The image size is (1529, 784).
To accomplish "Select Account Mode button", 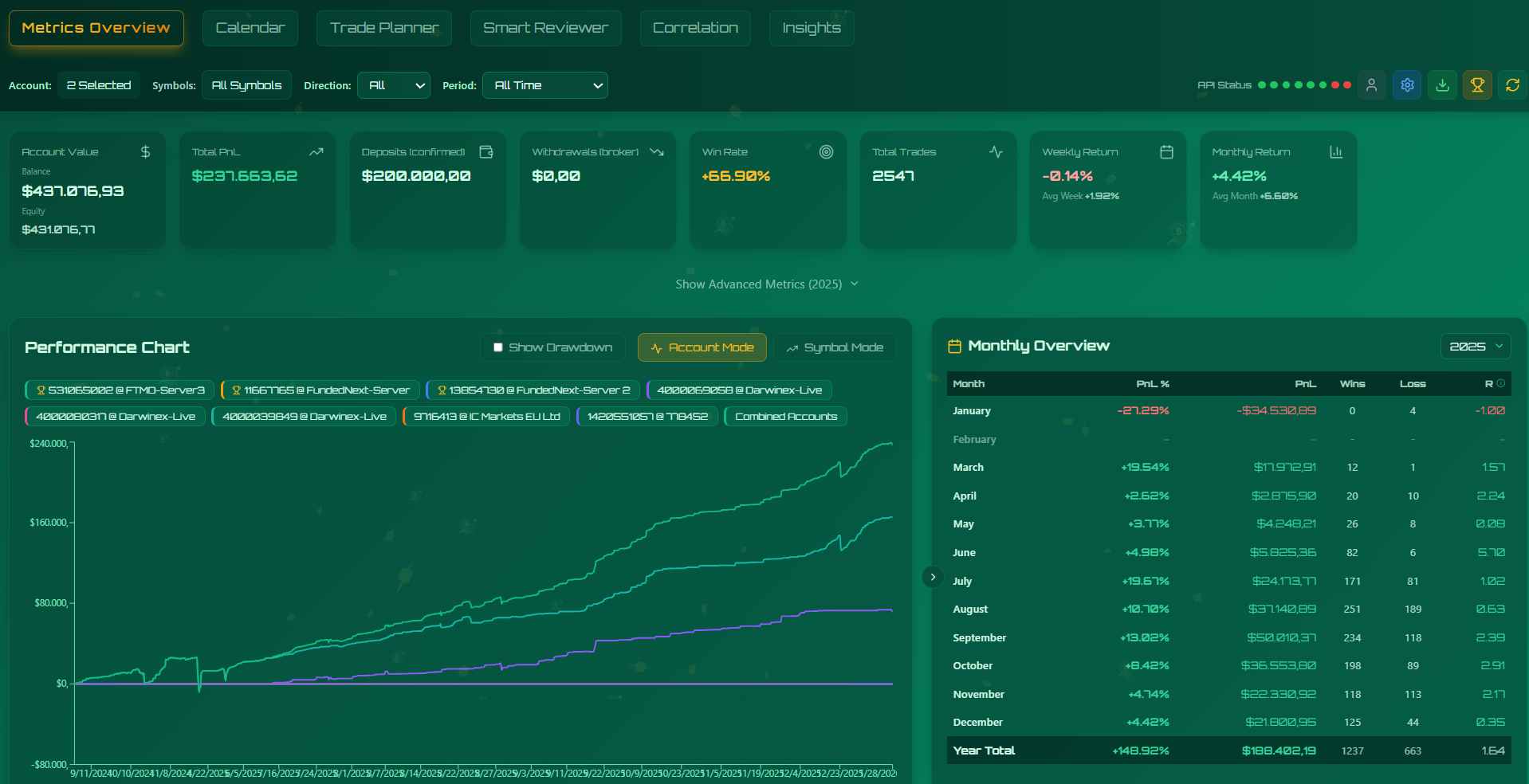I will point(702,347).
